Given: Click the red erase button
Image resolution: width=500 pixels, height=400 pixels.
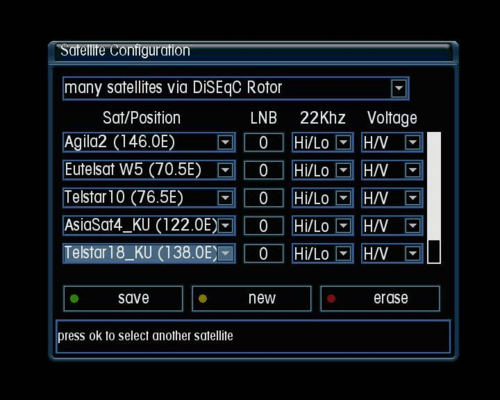Looking at the screenshot, I should pos(380,299).
